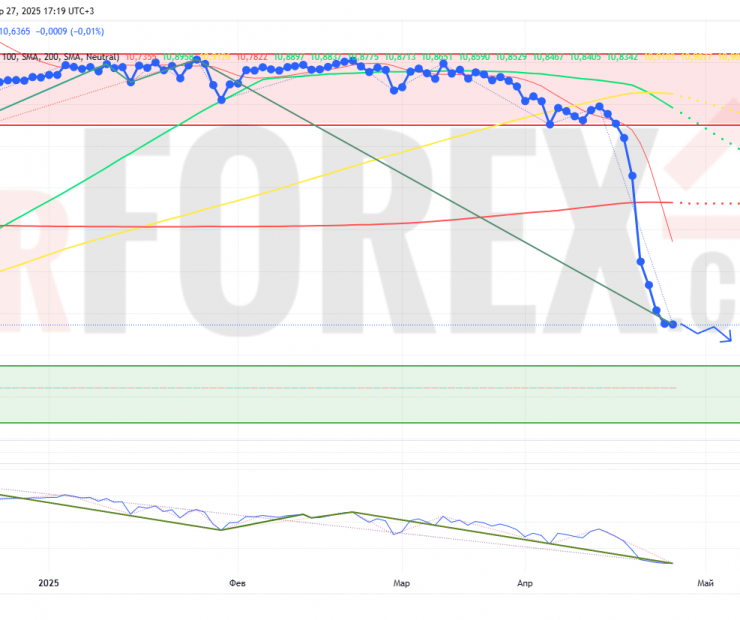Click the current price value 10,6365
740x620 pixels.
15,32
